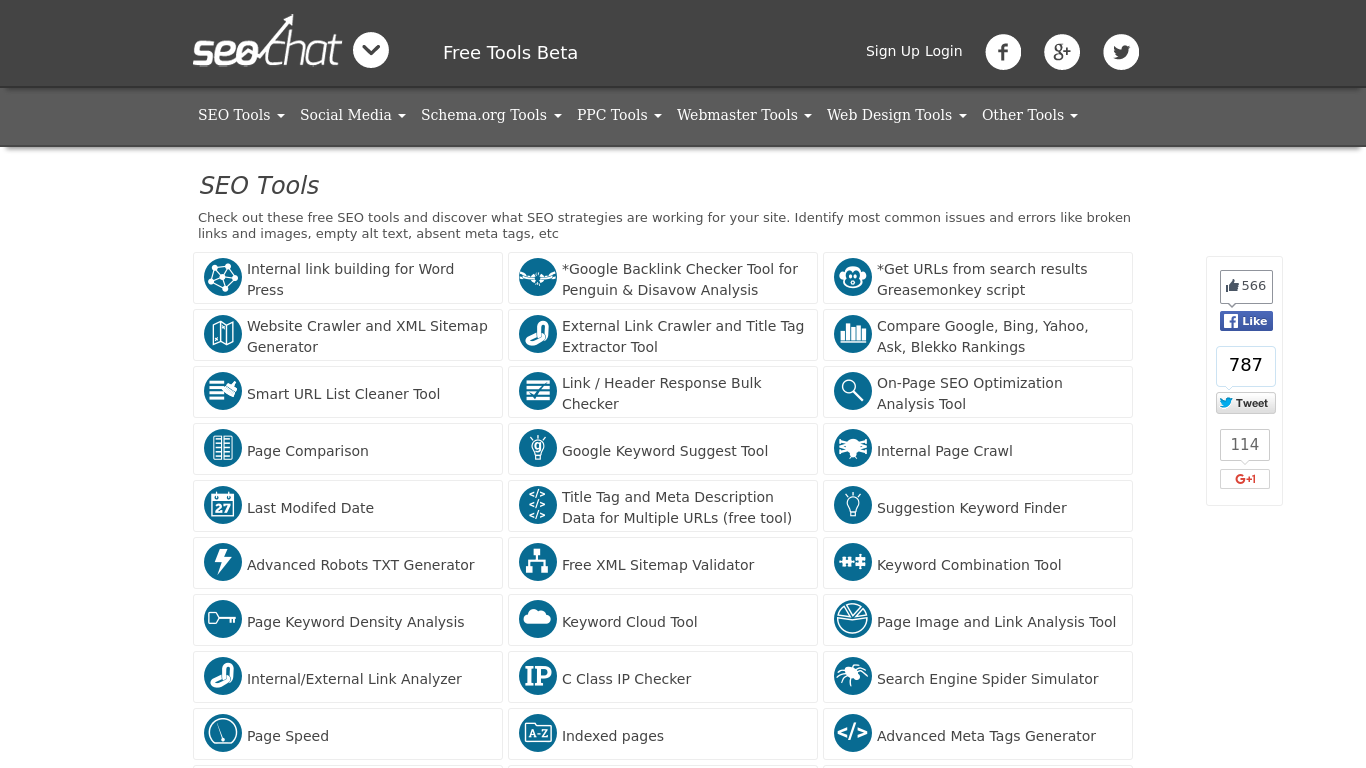1366x768 pixels.
Task: Click the Facebook Like button
Action: point(1246,321)
